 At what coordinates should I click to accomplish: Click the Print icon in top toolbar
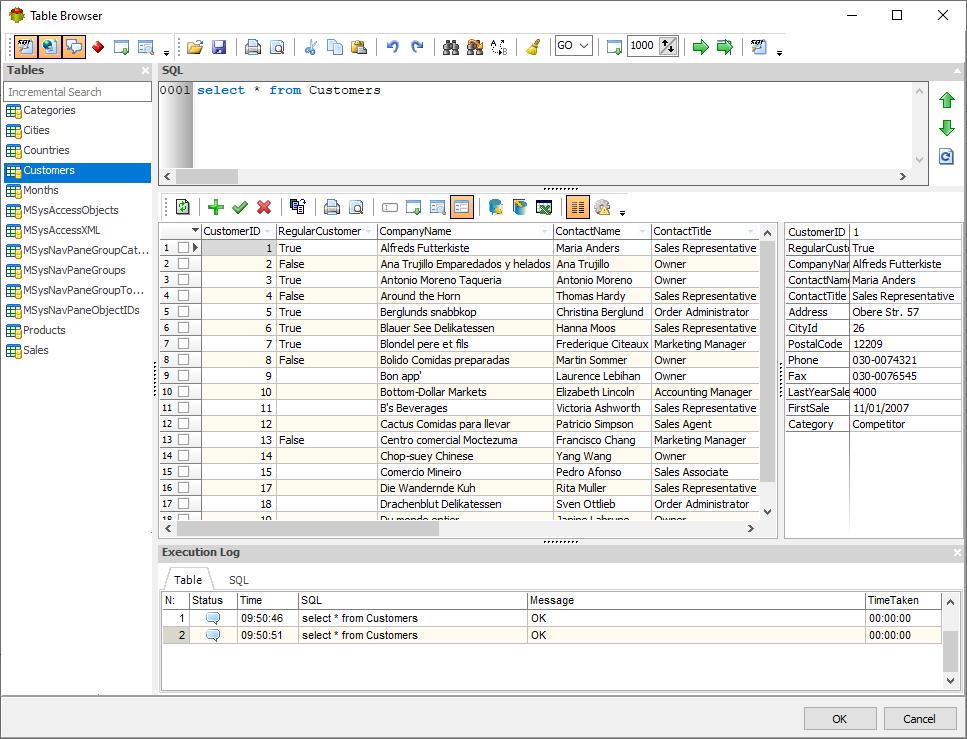pyautogui.click(x=253, y=47)
